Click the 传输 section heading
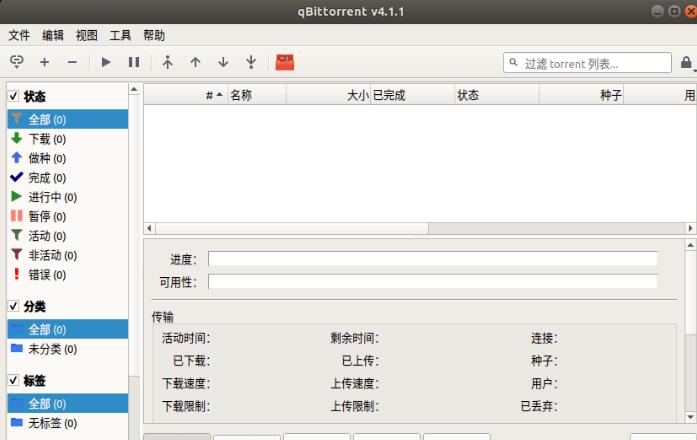This screenshot has width=697, height=440. [163, 317]
